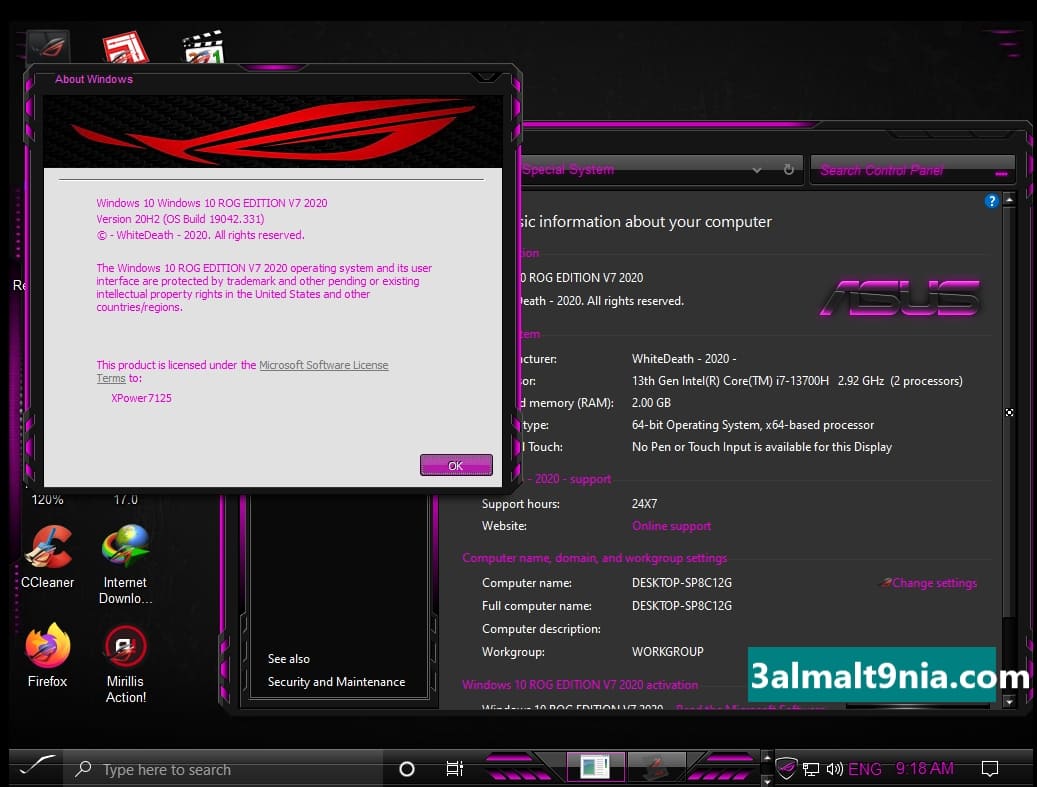Switch to the System window taskbar button
Screen dimensions: 1037x787
click(x=594, y=767)
